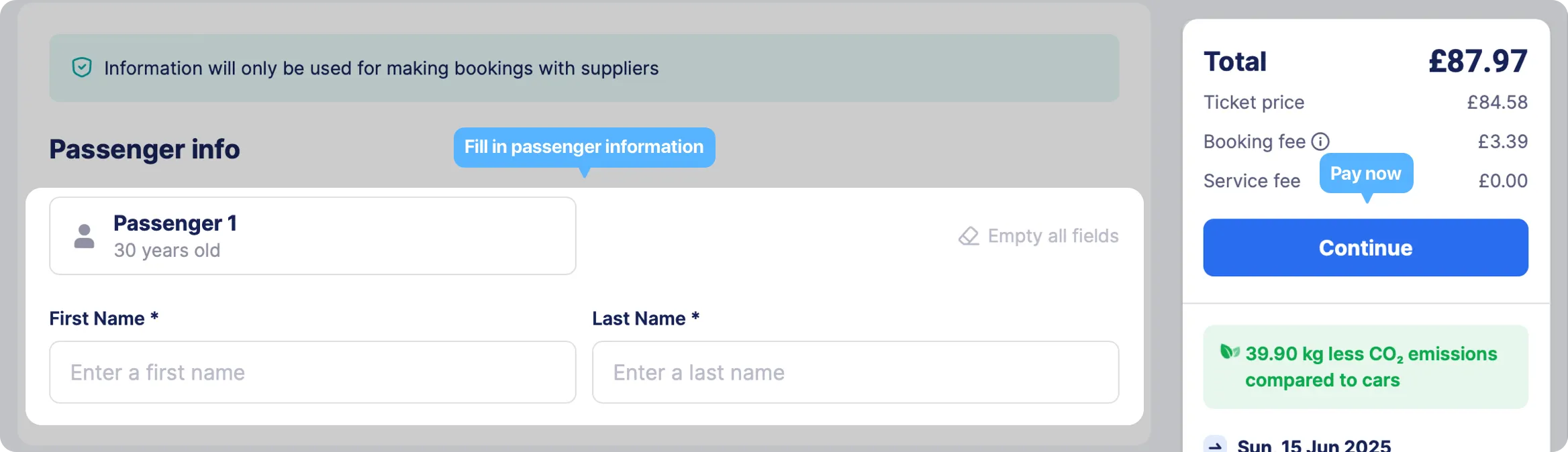The width and height of the screenshot is (1568, 452).
Task: Click the shield icon in info banner
Action: (82, 68)
